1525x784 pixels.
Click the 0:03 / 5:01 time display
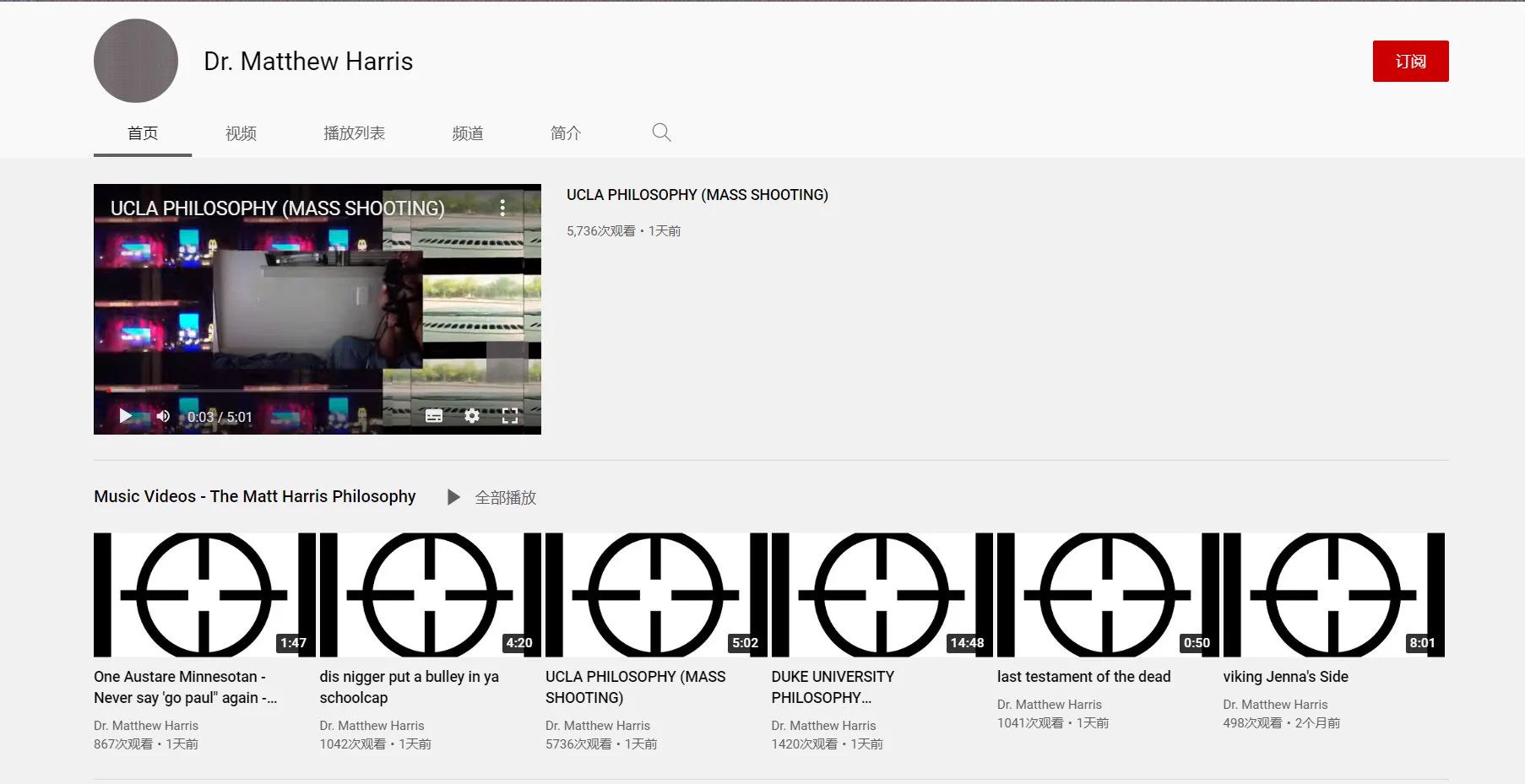[x=220, y=417]
